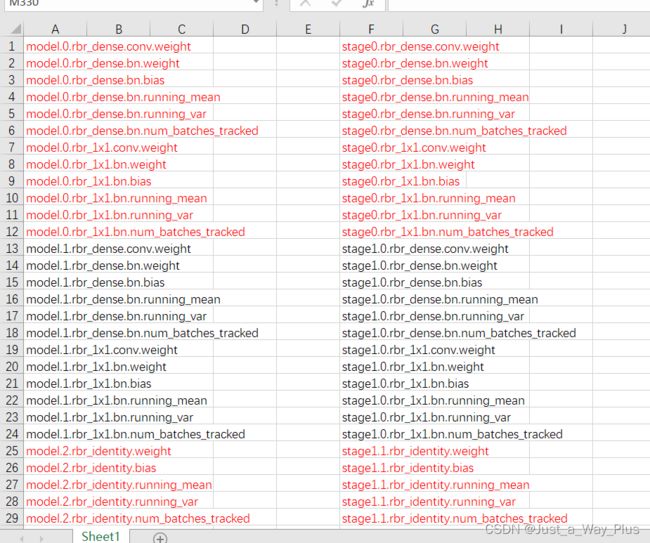Click cell stage0.rbr_1x1.bn.weight
The width and height of the screenshot is (650, 543).
(x=408, y=165)
